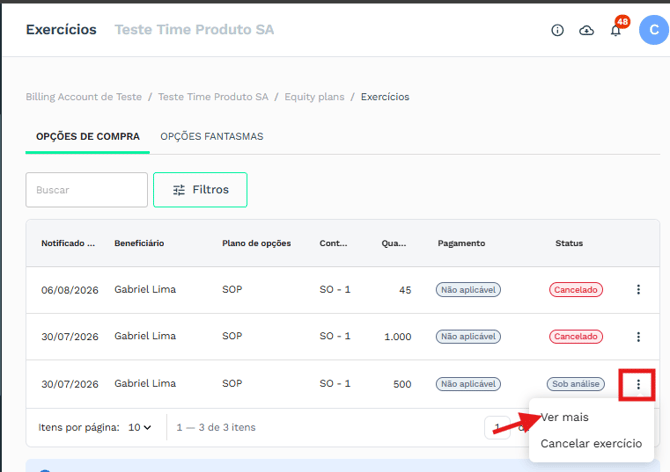This screenshot has height=472, width=670.
Task: Open Equity plans breadcrumb link
Action: pos(314,97)
